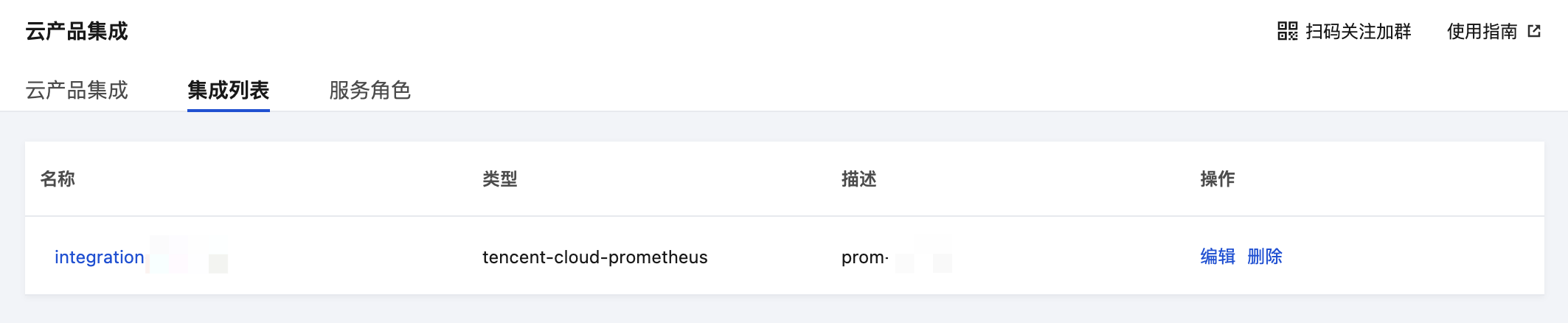Click the 描述 column header

[858, 178]
